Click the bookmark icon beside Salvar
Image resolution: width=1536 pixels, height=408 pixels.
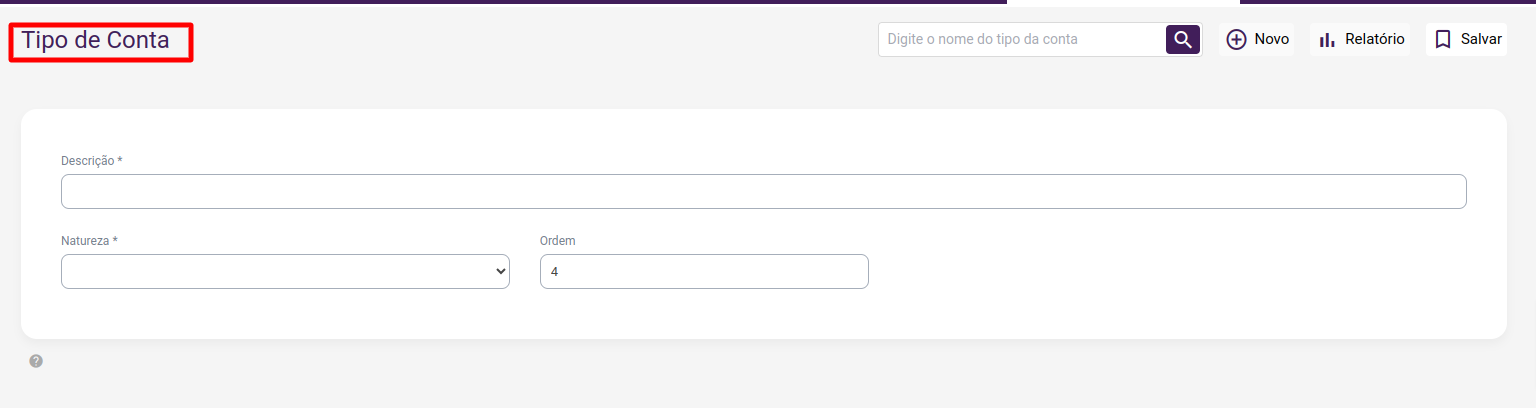point(1442,40)
